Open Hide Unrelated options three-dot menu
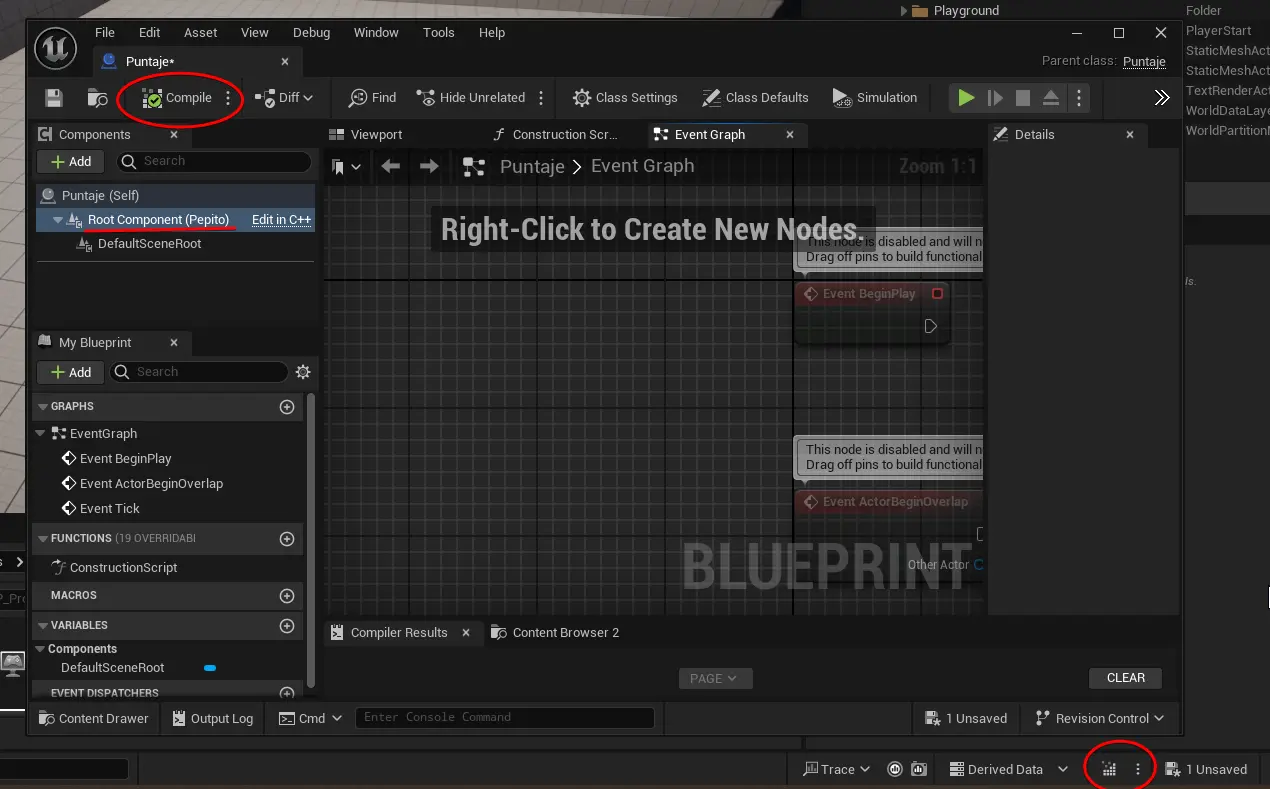 pos(541,98)
